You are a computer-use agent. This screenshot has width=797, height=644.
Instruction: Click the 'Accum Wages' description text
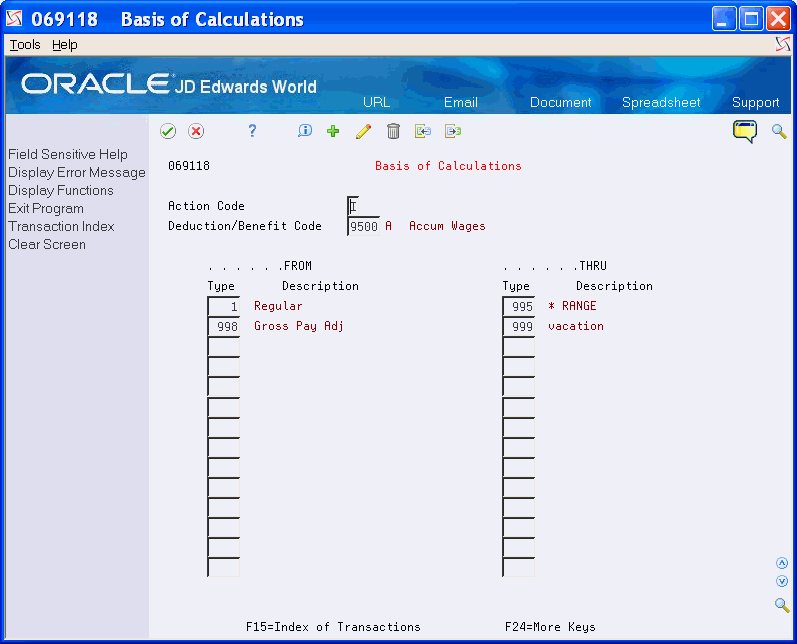tap(447, 226)
